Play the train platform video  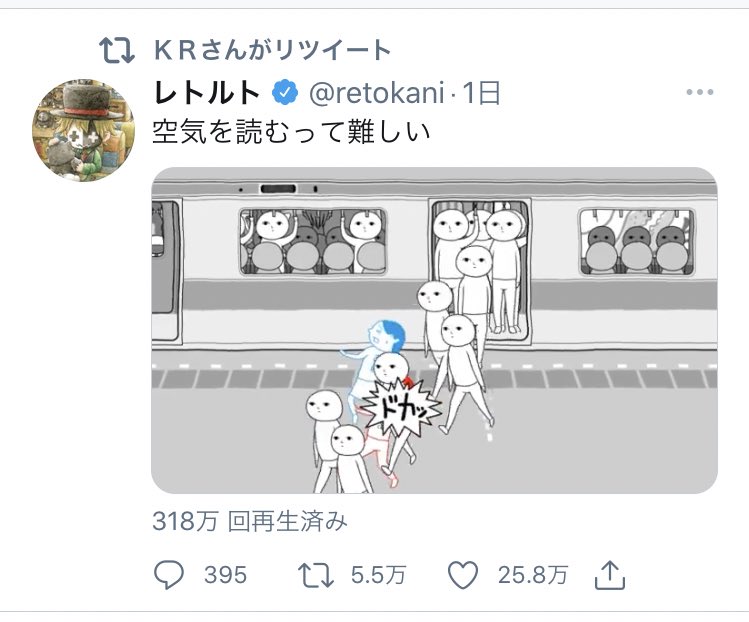(434, 330)
